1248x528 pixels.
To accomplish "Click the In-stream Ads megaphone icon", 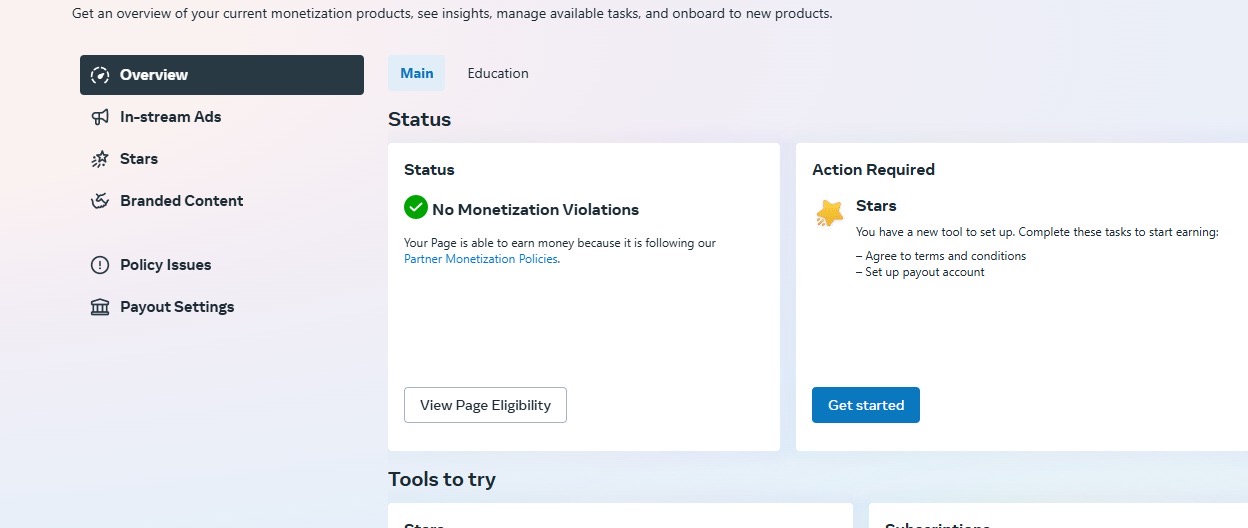I will pyautogui.click(x=100, y=117).
